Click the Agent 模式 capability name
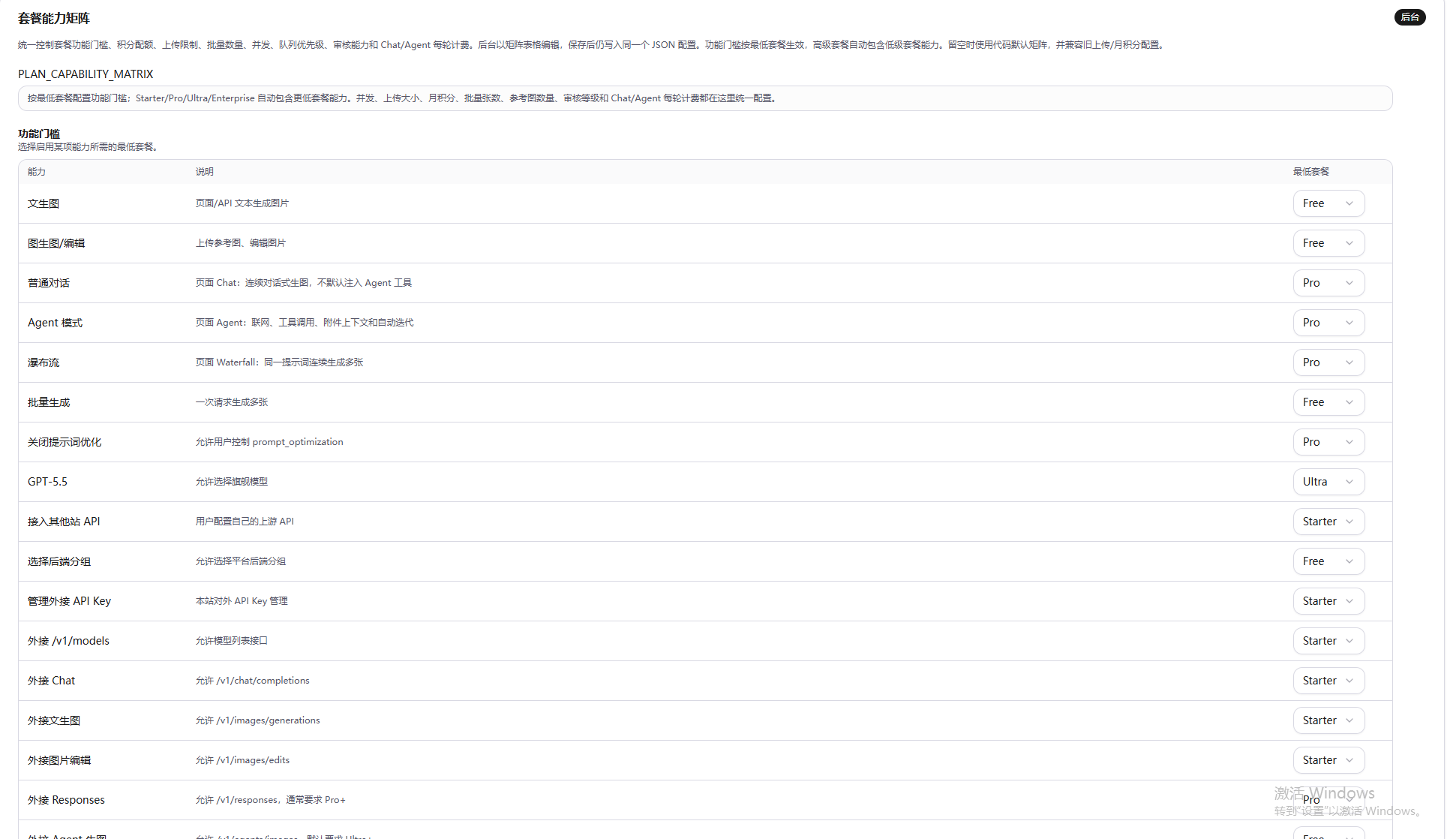Screen dimensions: 1456x839 (55, 323)
